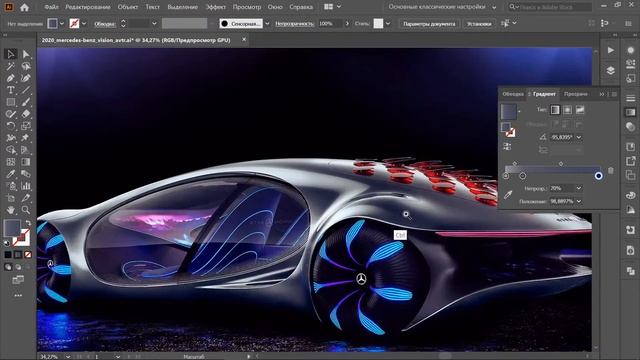The height and width of the screenshot is (360, 640).
Task: Choose the Lasso tool
Action: click(x=26, y=66)
